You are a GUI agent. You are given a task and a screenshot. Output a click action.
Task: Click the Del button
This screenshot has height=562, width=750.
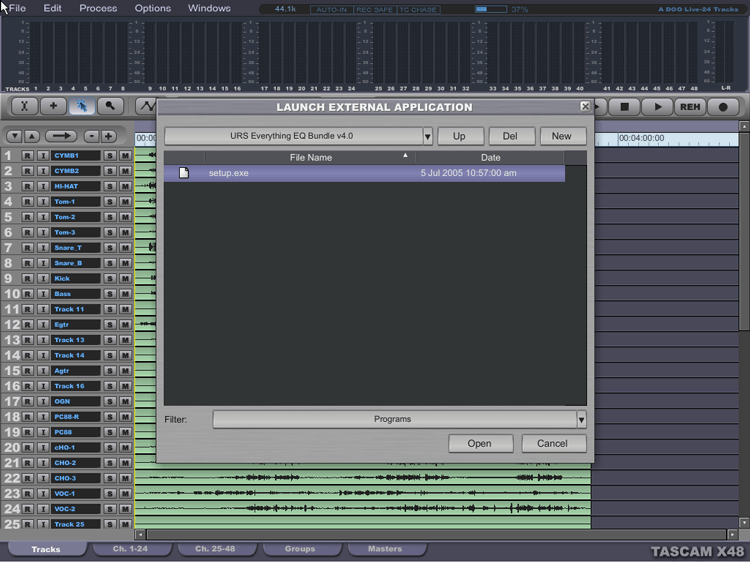click(x=510, y=136)
